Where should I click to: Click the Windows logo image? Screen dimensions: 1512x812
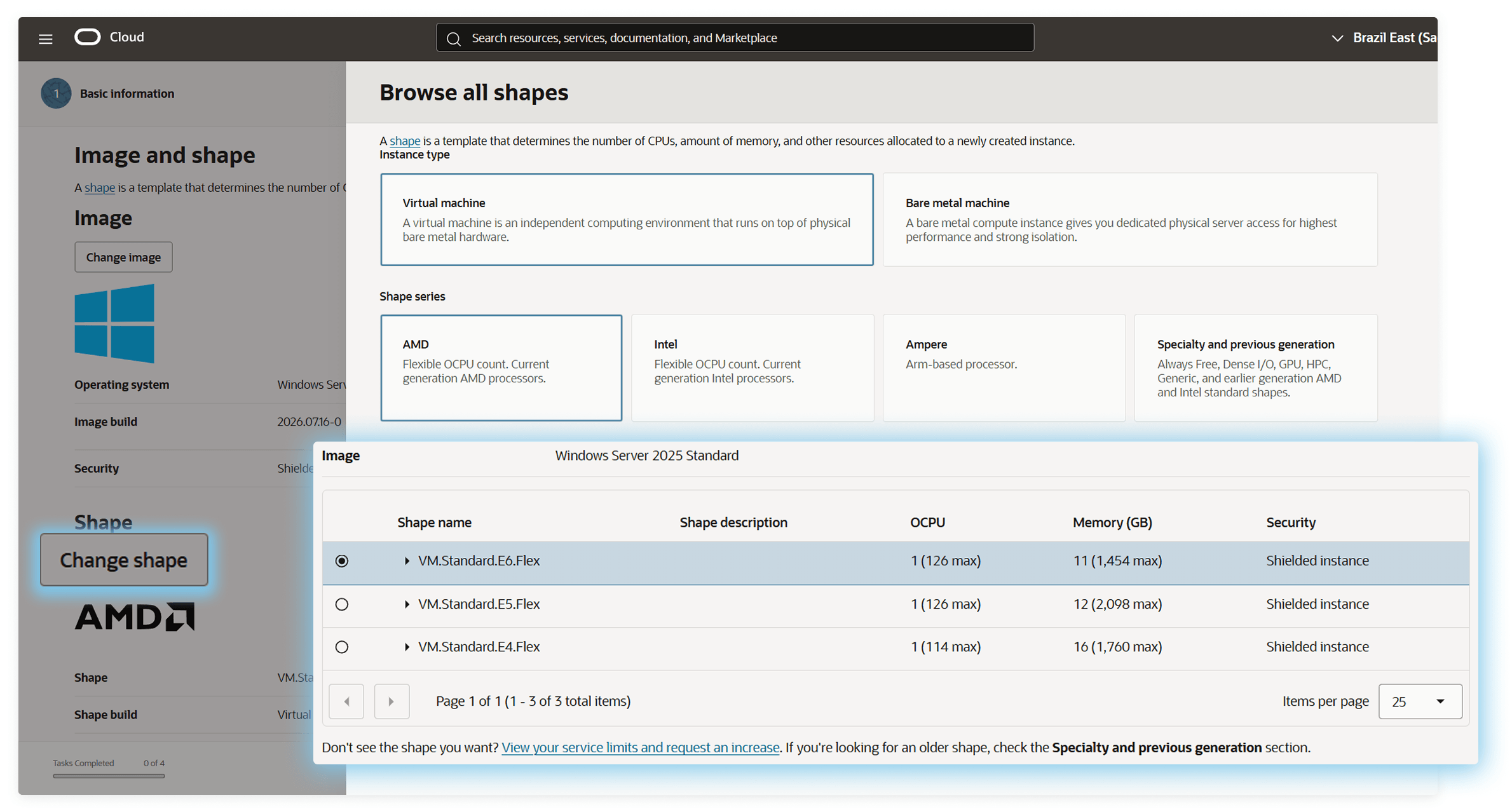pyautogui.click(x=114, y=323)
